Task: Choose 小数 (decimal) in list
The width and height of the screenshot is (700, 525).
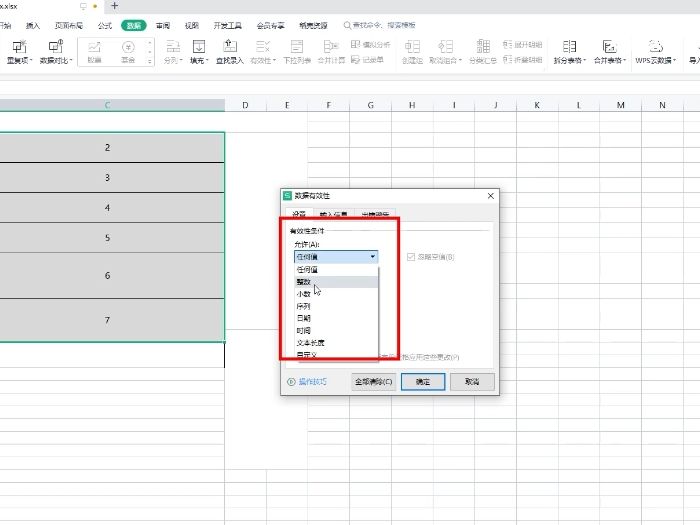Action: click(x=336, y=294)
